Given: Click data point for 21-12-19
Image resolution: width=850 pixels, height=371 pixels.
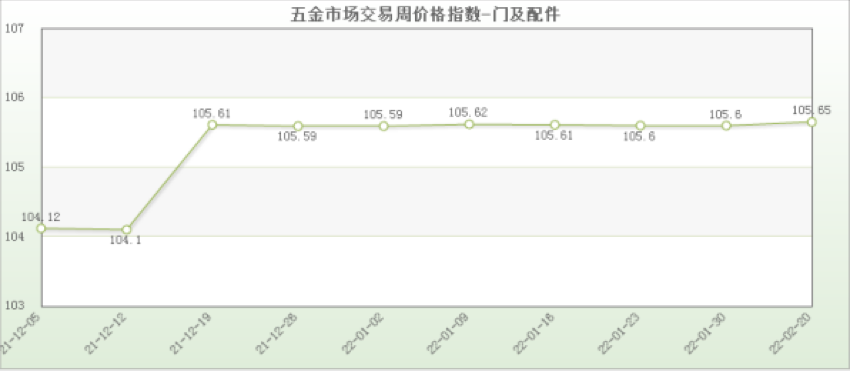Looking at the screenshot, I should [x=212, y=125].
